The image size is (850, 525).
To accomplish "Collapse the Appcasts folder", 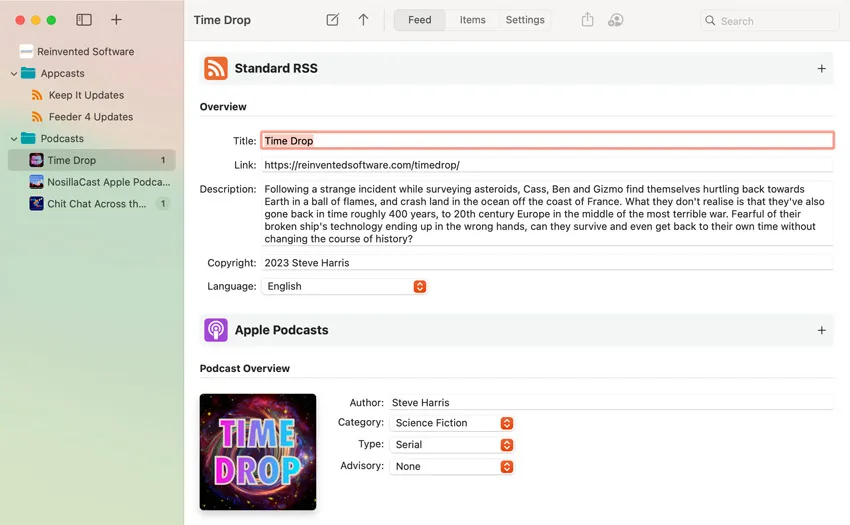I will pos(14,74).
